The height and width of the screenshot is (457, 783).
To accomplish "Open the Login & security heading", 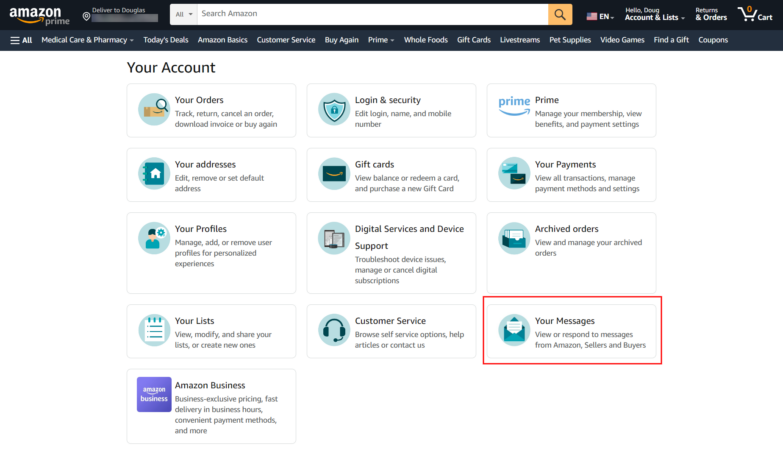I will pyautogui.click(x=388, y=100).
